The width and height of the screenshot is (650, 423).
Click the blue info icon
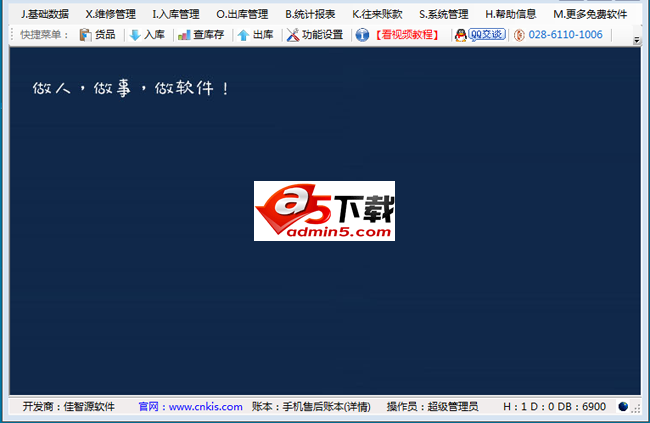(362, 35)
